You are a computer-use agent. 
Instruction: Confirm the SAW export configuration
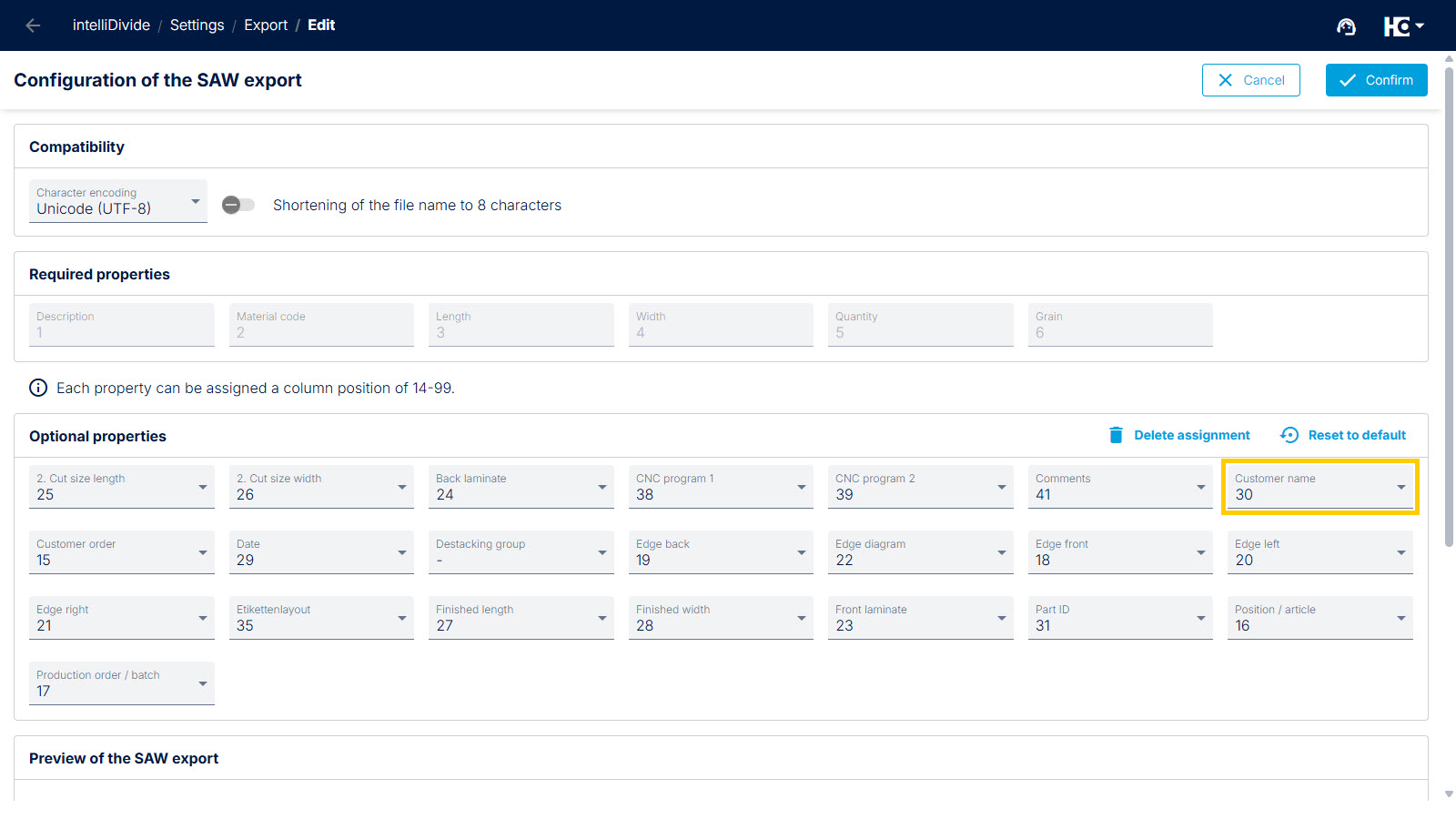tap(1376, 80)
